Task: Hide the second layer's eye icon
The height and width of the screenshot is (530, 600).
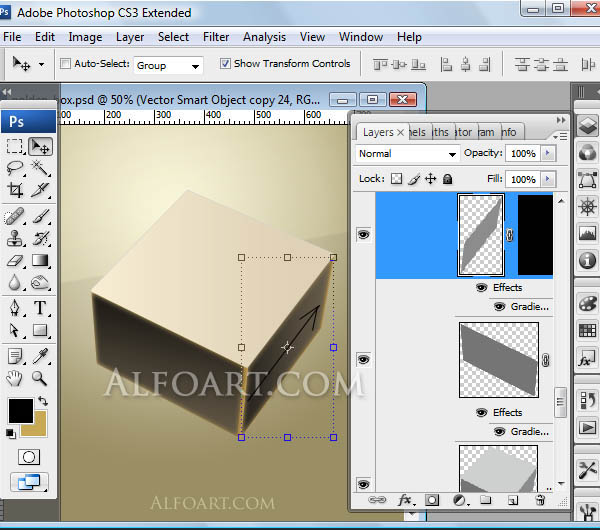Action: point(364,359)
